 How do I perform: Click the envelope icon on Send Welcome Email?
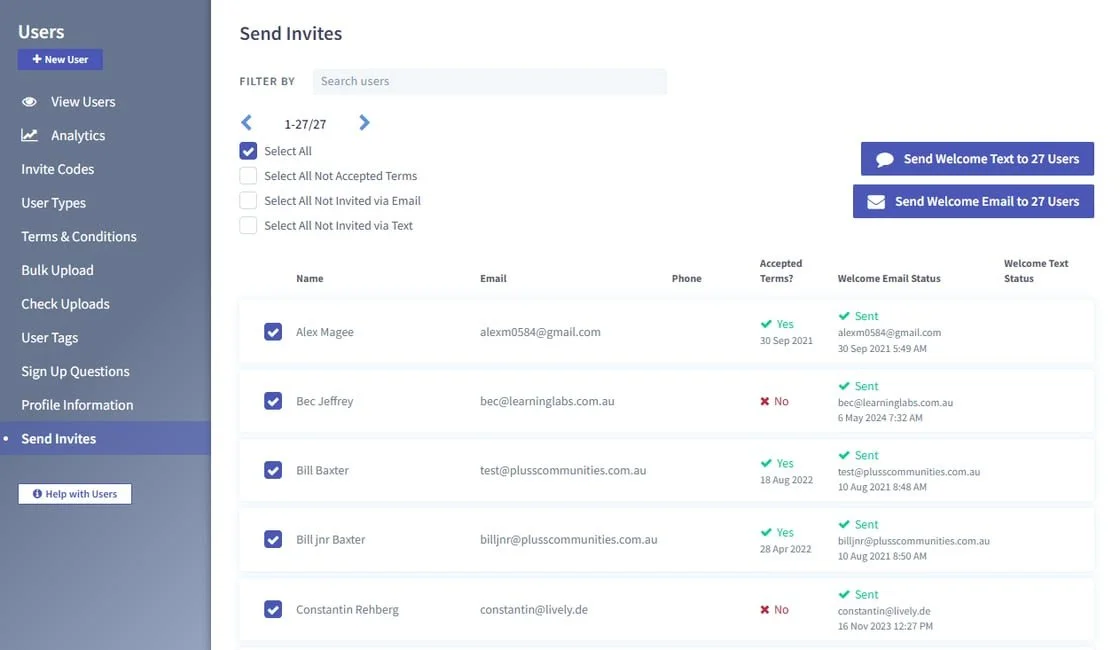(x=873, y=201)
